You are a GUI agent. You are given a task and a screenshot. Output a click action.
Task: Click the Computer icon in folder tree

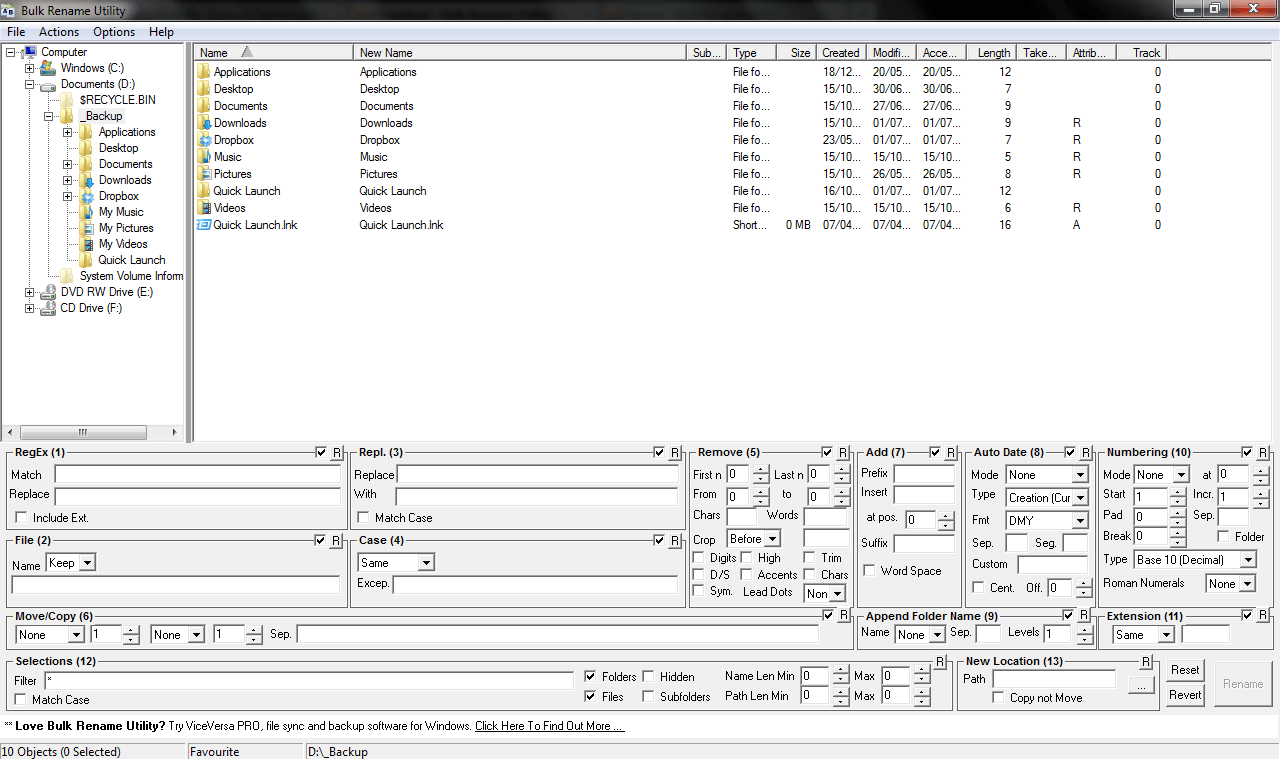29,52
